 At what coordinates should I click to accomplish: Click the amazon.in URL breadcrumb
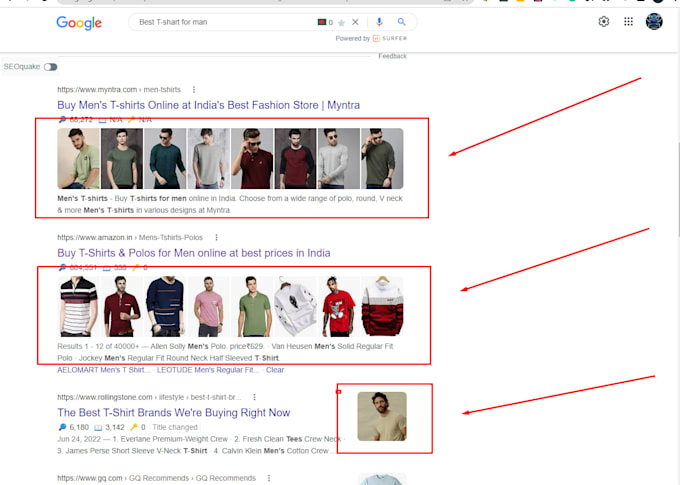(x=130, y=238)
